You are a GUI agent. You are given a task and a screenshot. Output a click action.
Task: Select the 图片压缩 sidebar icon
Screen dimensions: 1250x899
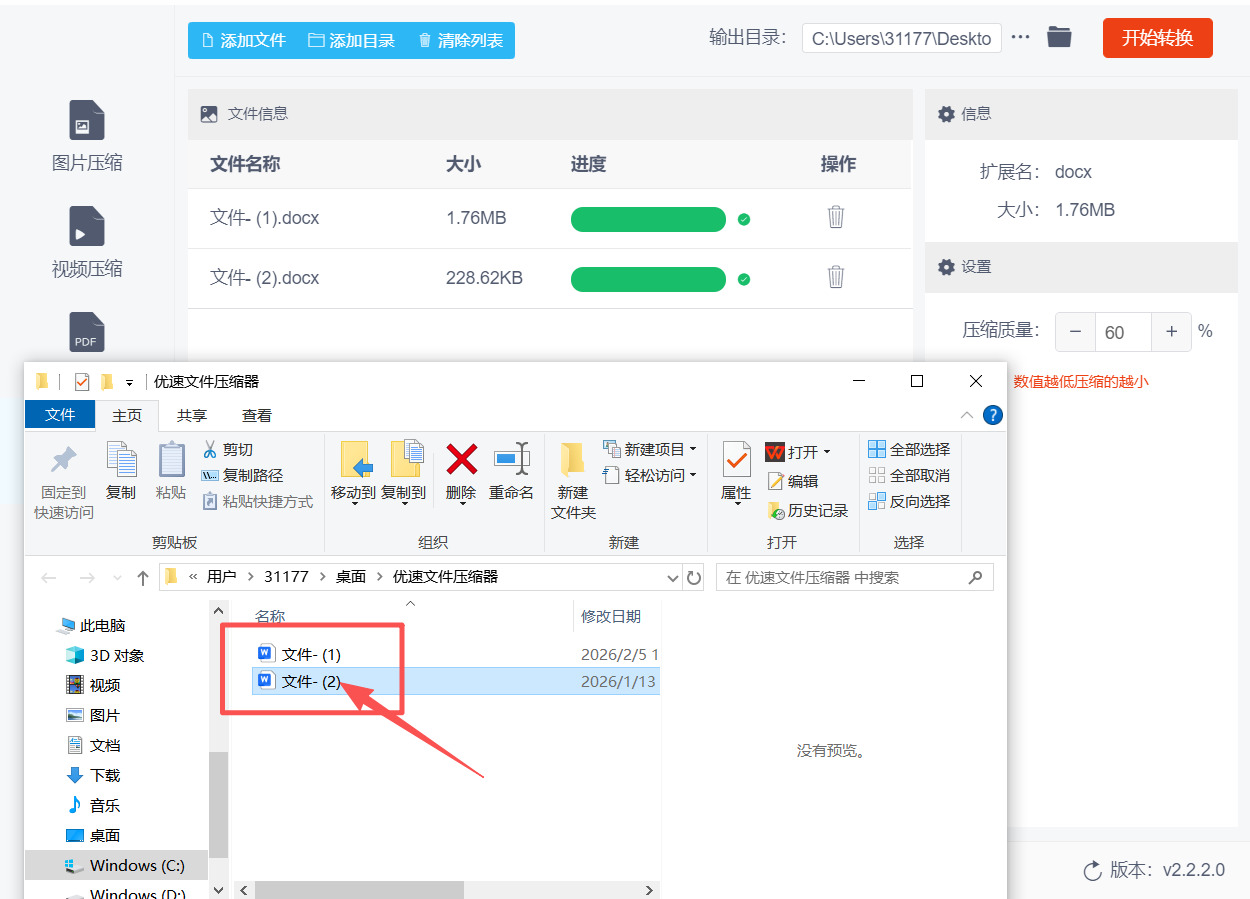pyautogui.click(x=86, y=135)
